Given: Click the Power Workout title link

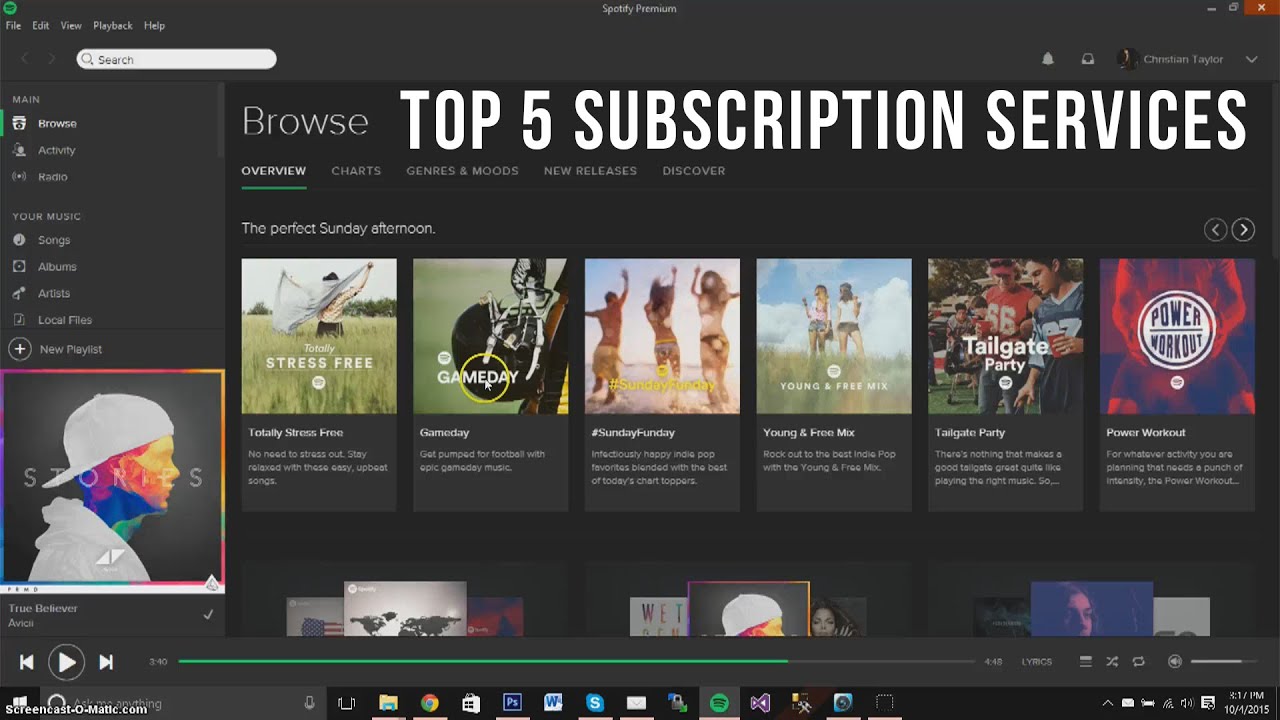Looking at the screenshot, I should click(x=1146, y=433).
